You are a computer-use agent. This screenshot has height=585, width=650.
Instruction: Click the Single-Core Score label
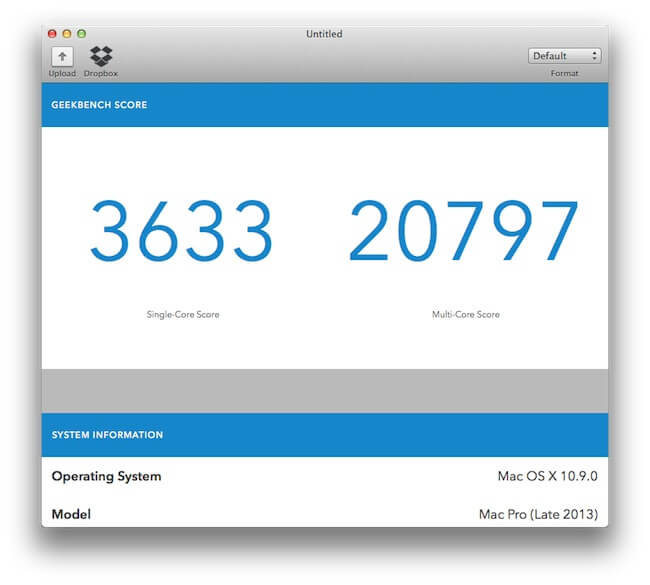coord(183,314)
